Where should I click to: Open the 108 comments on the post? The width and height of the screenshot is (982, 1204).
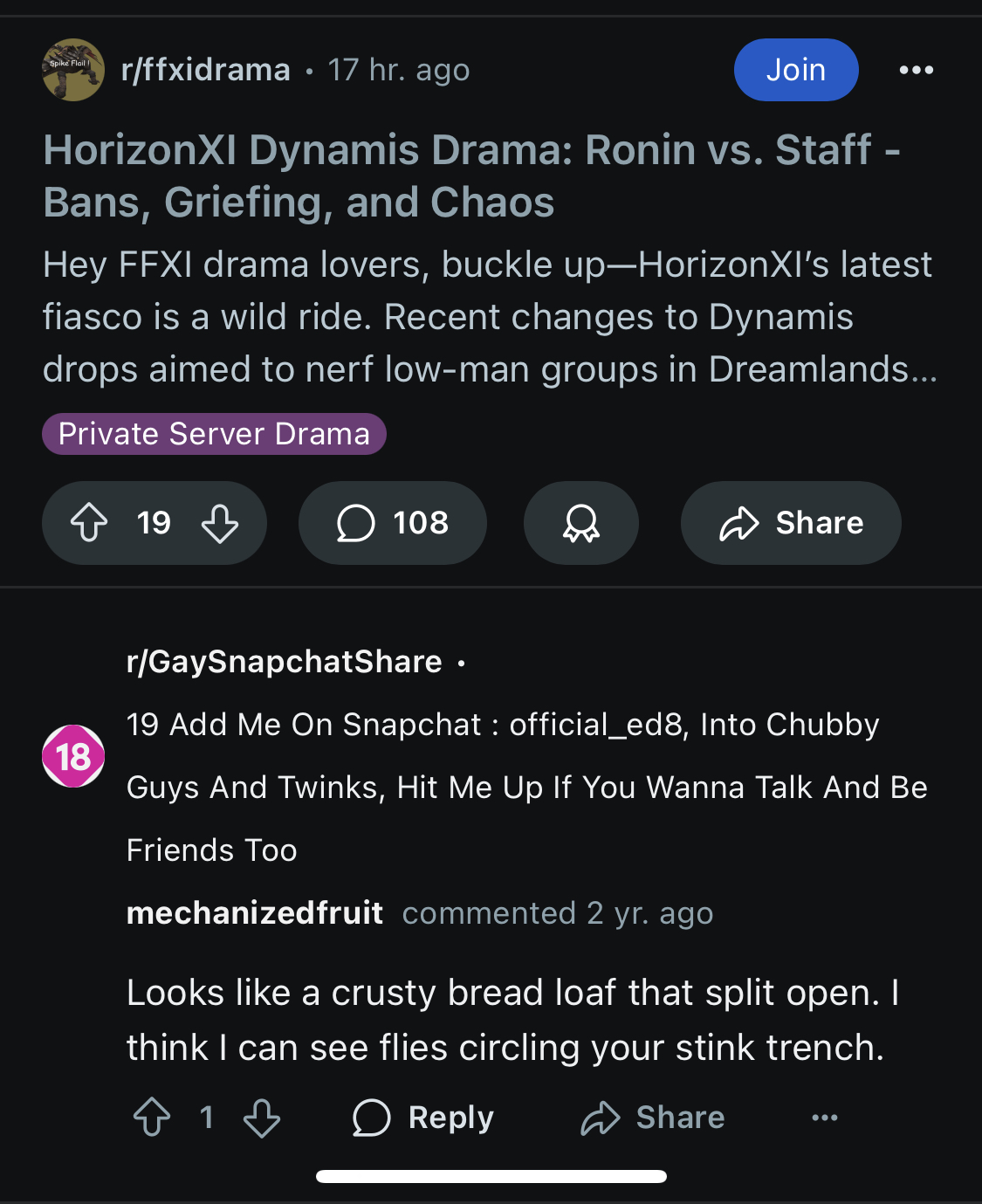(393, 523)
